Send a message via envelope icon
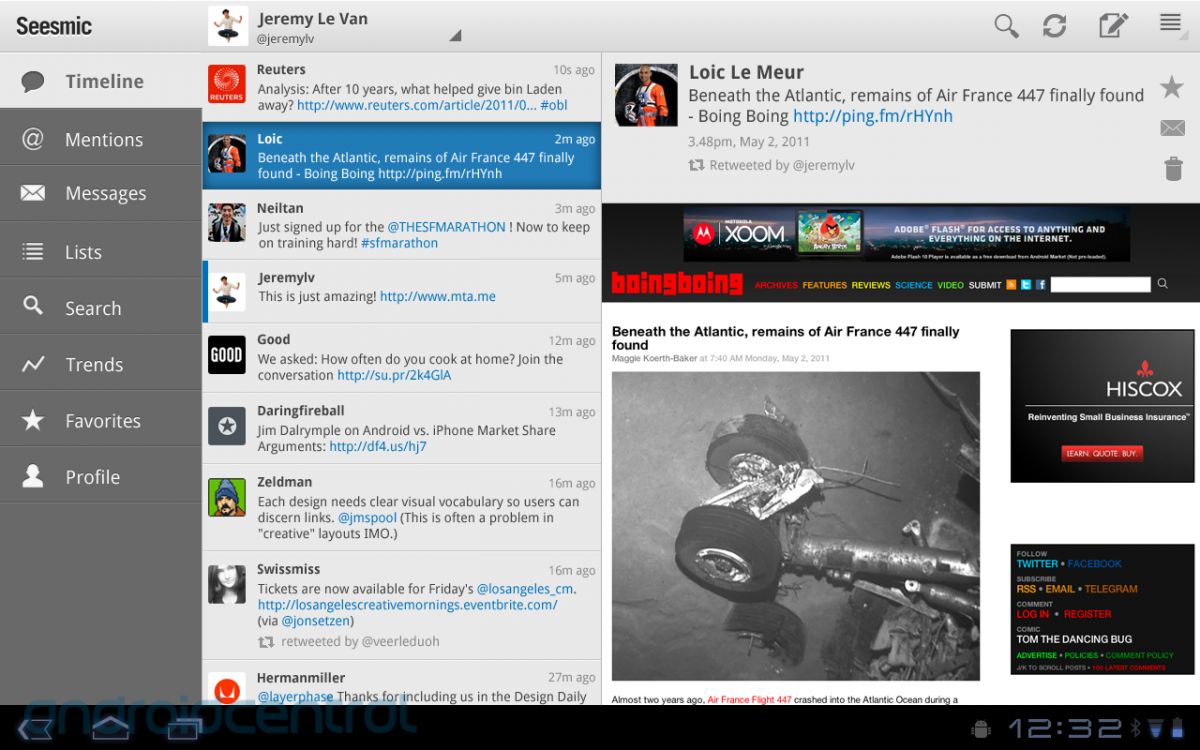 (1172, 128)
